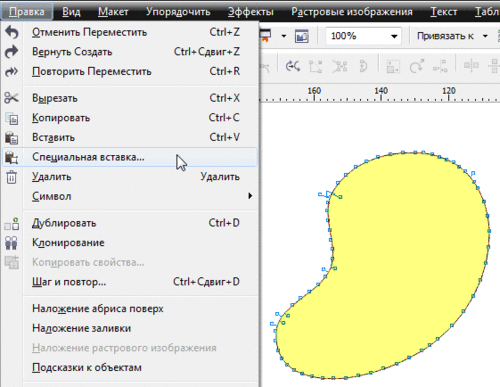Image resolution: width=500 pixels, height=387 pixels.
Task: Click the welcome screen icon in the toolbar
Action: (x=302, y=36)
